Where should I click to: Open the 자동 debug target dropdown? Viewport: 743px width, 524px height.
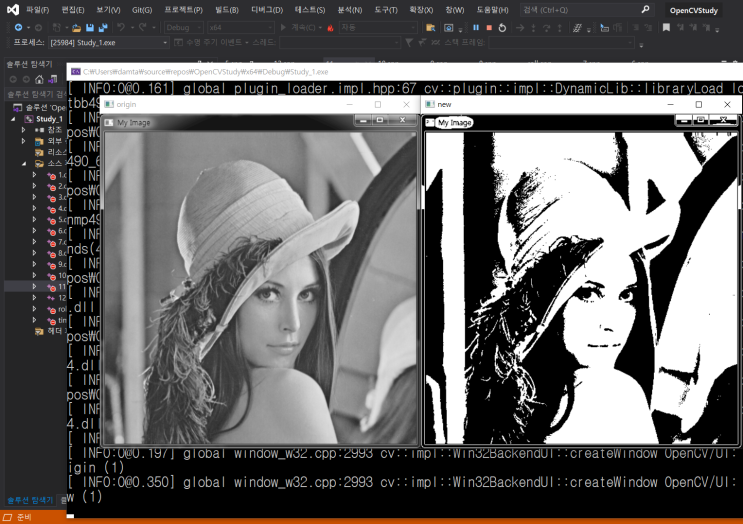click(x=378, y=27)
